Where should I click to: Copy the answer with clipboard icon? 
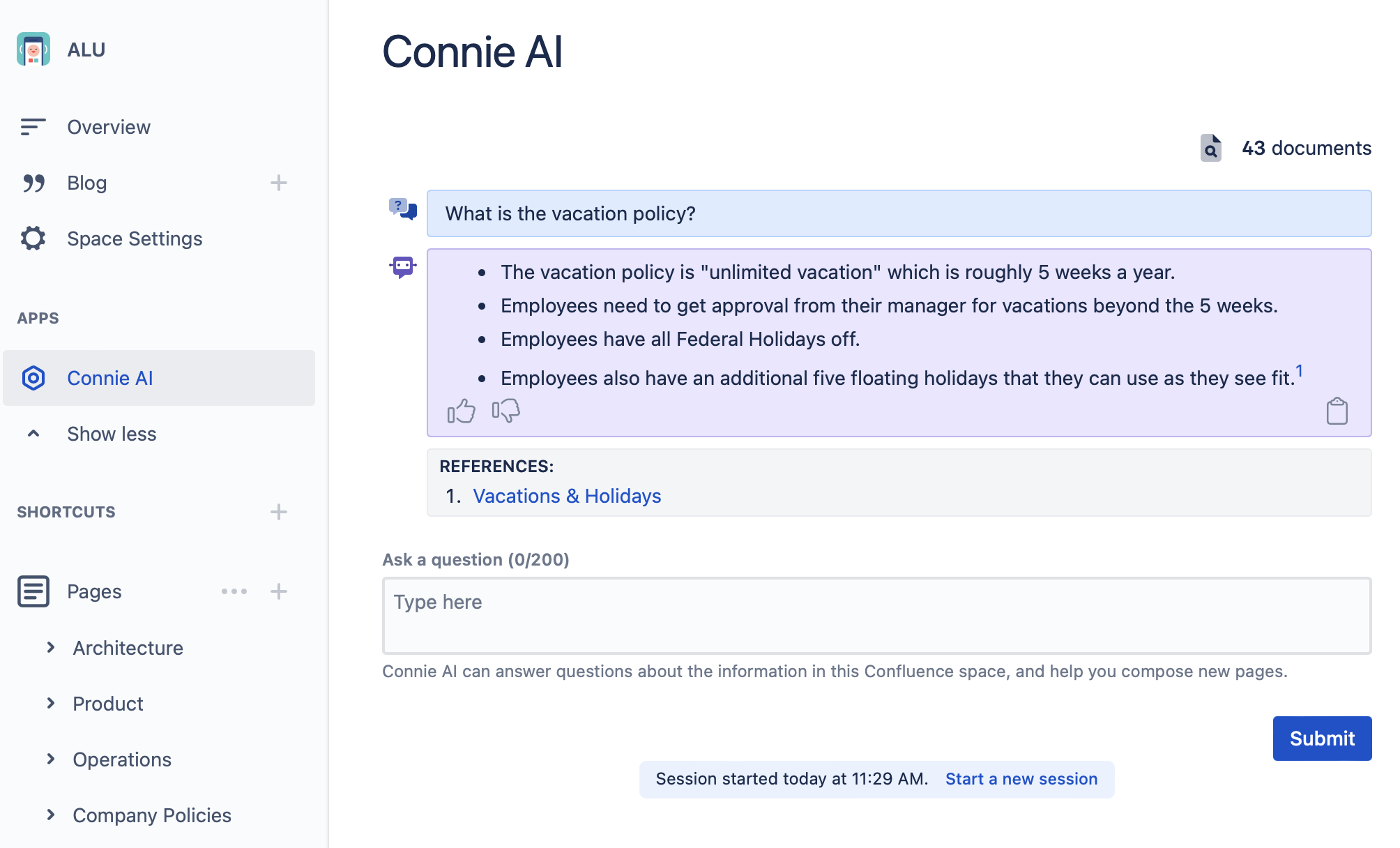click(x=1337, y=411)
